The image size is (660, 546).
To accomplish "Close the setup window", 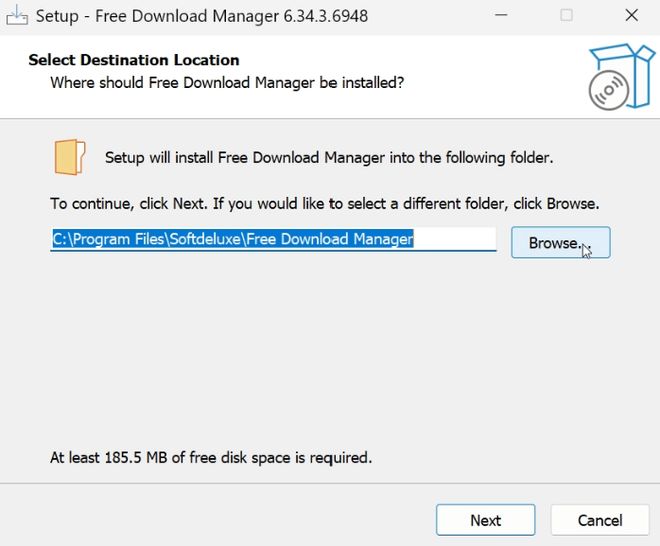I will pyautogui.click(x=631, y=16).
